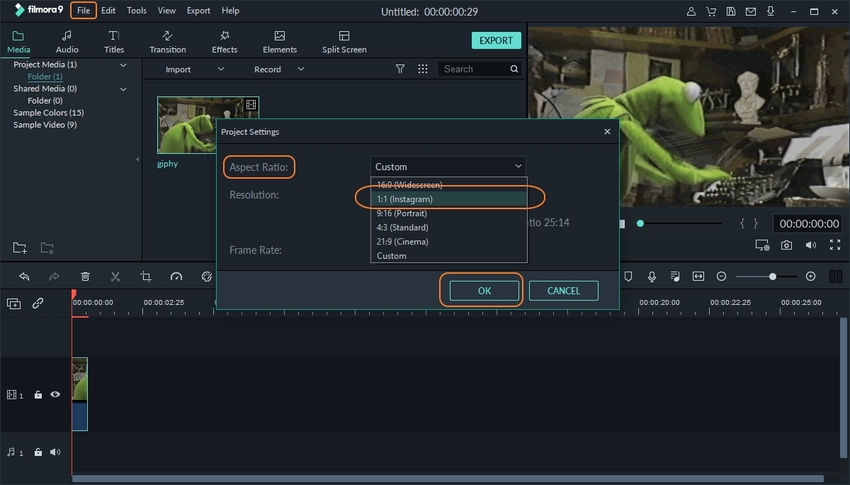Click the timeline zoom slider handle

coord(772,276)
